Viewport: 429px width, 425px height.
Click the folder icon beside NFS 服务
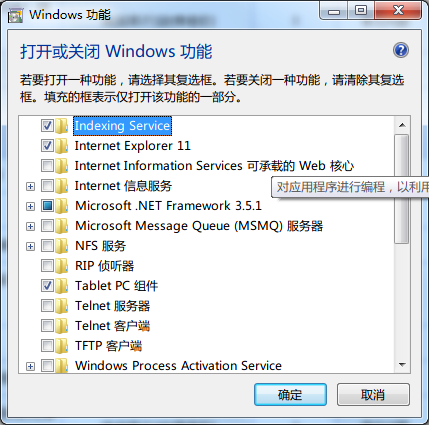tap(62, 246)
